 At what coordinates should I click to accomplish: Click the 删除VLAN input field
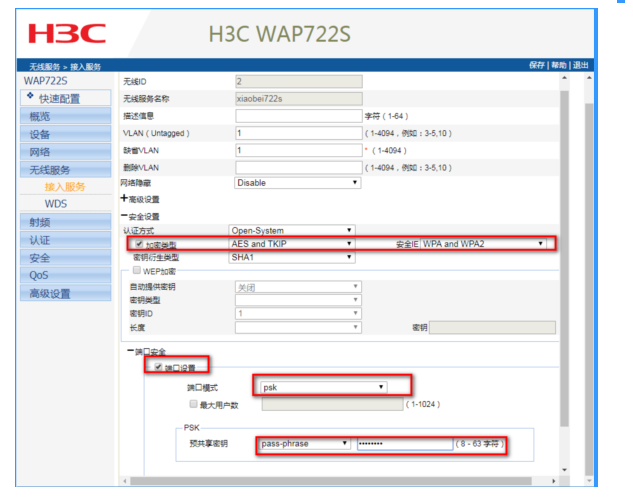299,168
